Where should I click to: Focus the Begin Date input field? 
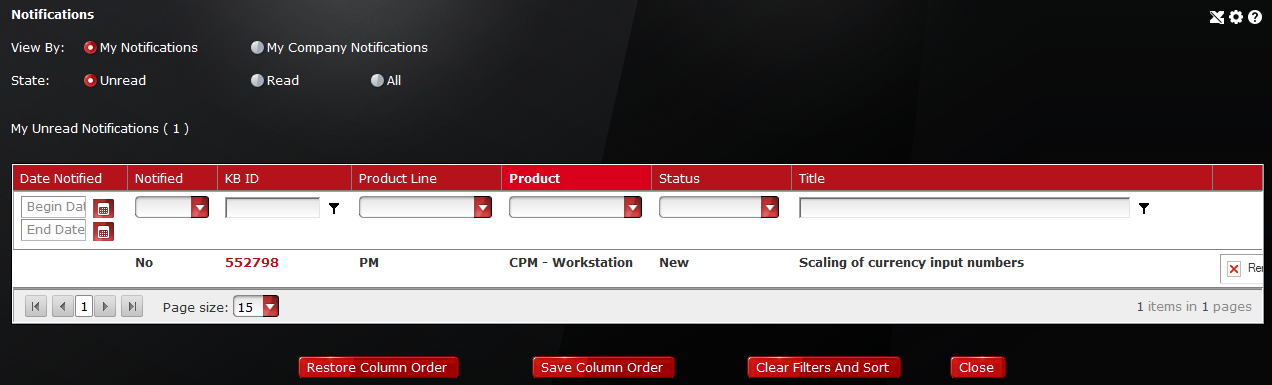click(55, 207)
